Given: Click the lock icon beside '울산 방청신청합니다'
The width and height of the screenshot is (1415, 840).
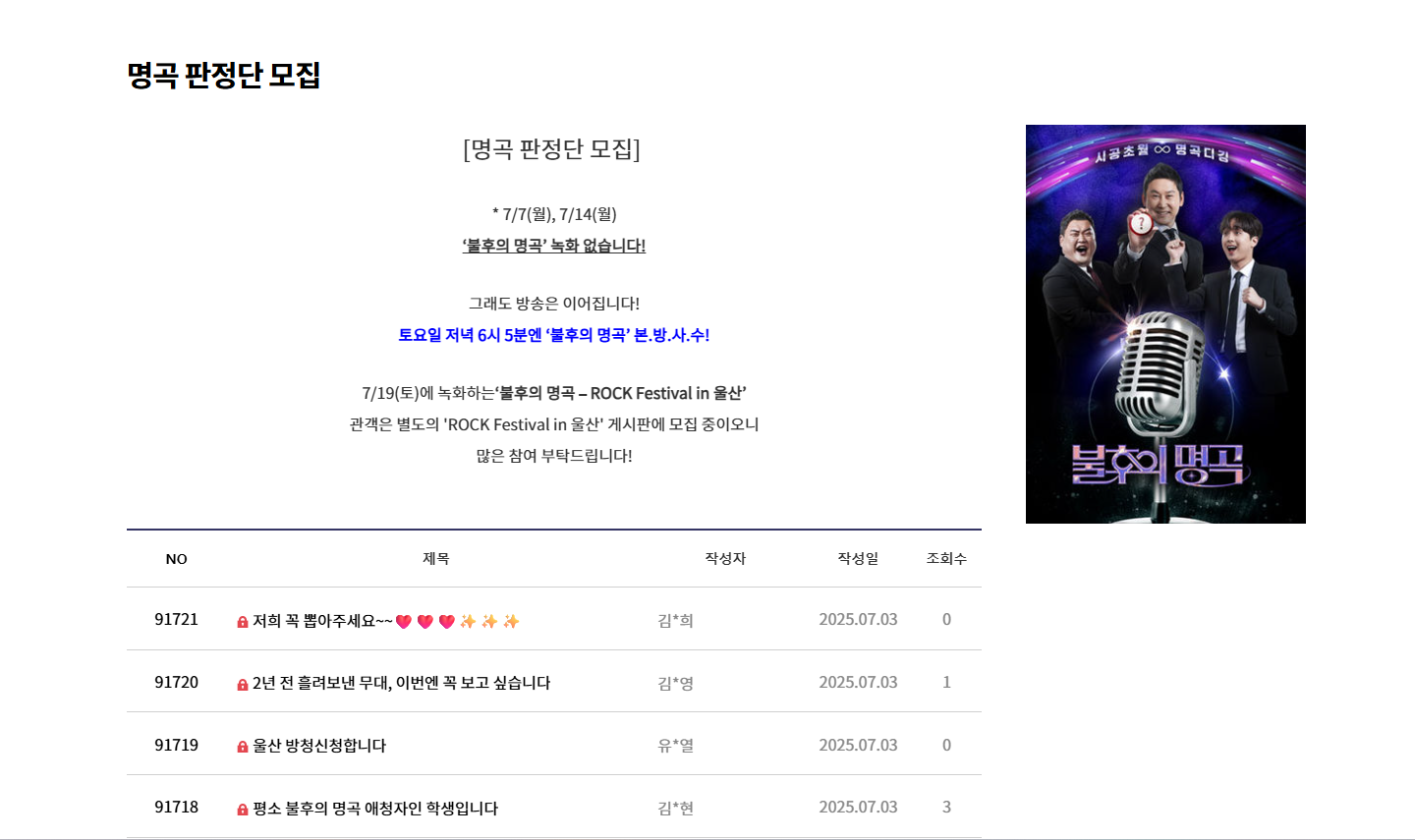Looking at the screenshot, I should (244, 744).
